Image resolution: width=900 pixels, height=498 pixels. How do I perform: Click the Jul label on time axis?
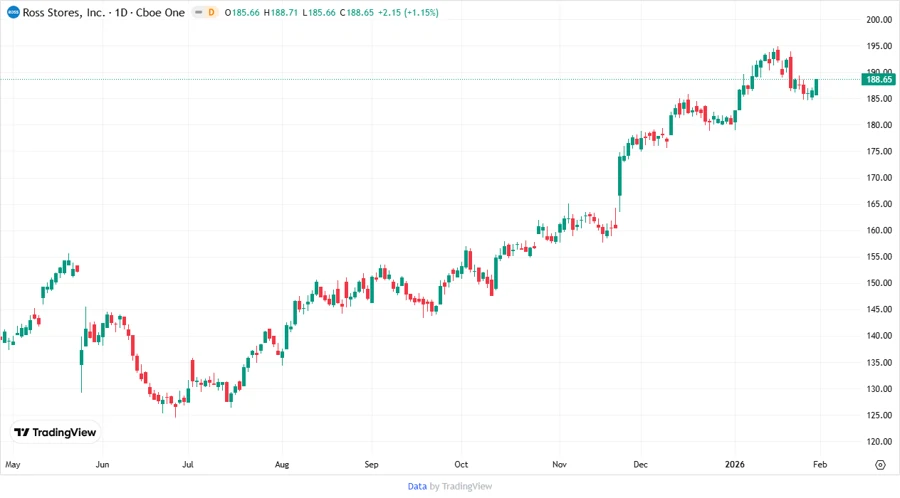click(188, 465)
